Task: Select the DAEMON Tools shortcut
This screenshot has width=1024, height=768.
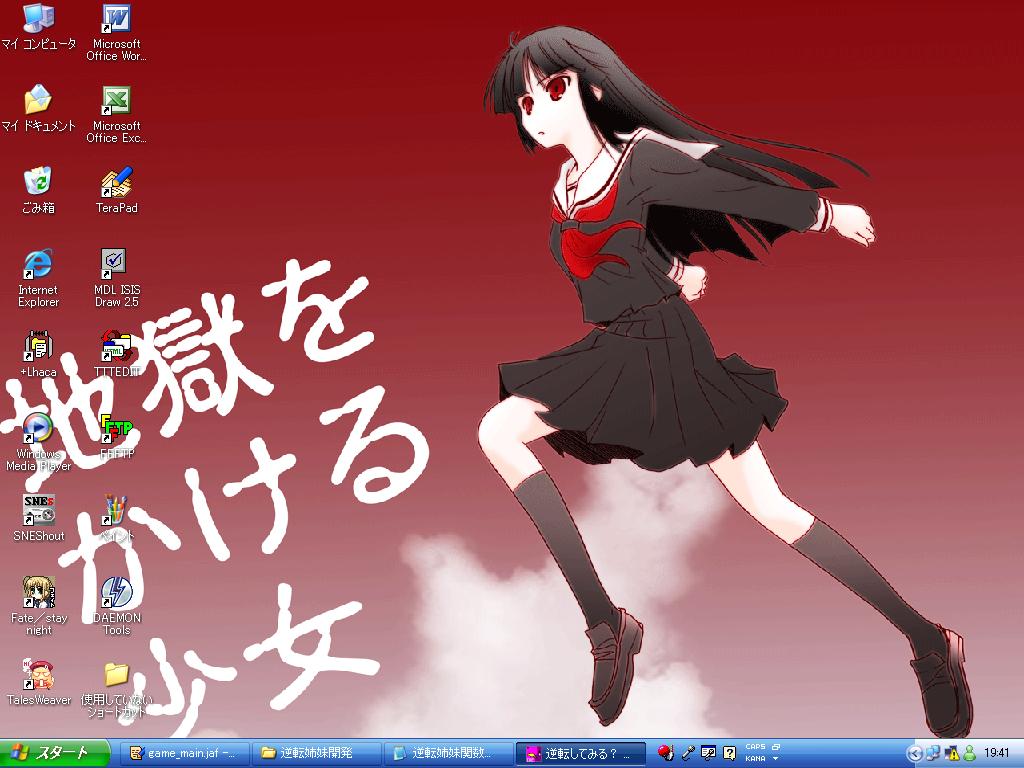Action: (116, 606)
